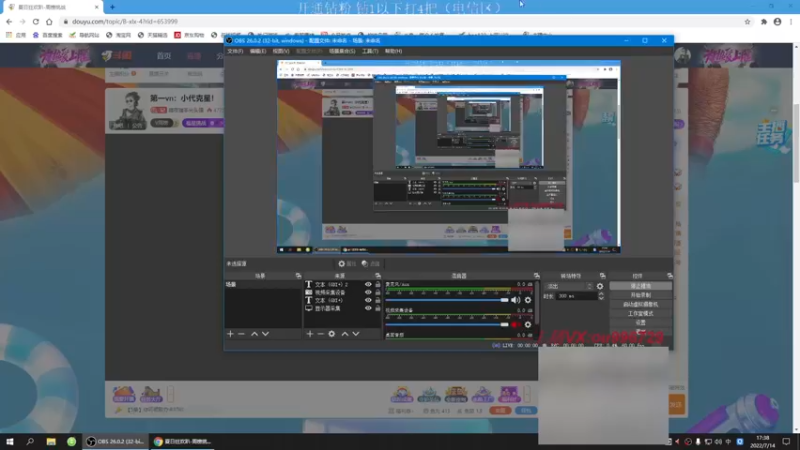
Task: Hide the 视频采集设备 source
Action: [x=368, y=292]
